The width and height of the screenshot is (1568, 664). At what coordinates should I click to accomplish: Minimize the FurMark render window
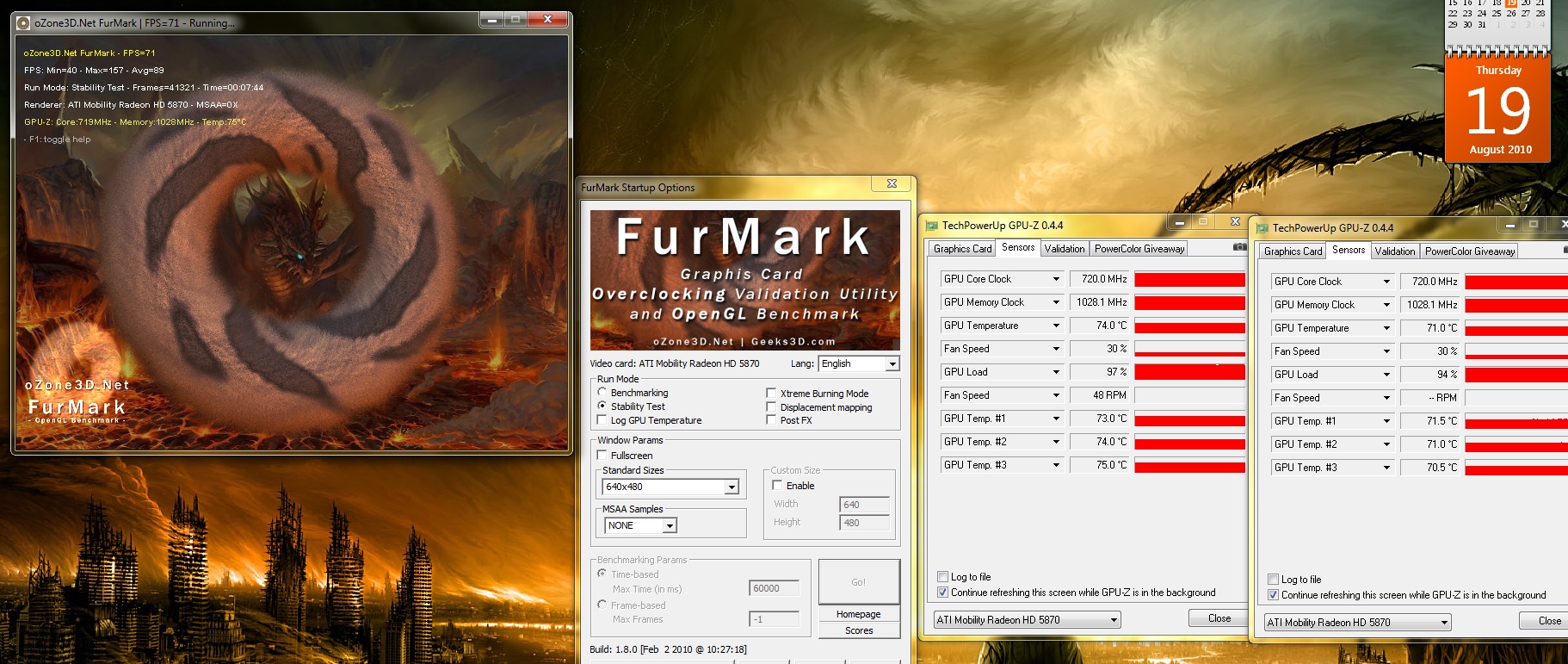pos(492,19)
